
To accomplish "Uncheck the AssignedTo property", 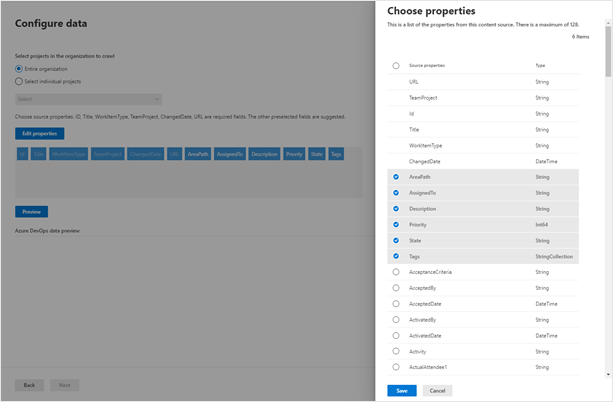I will coord(396,193).
